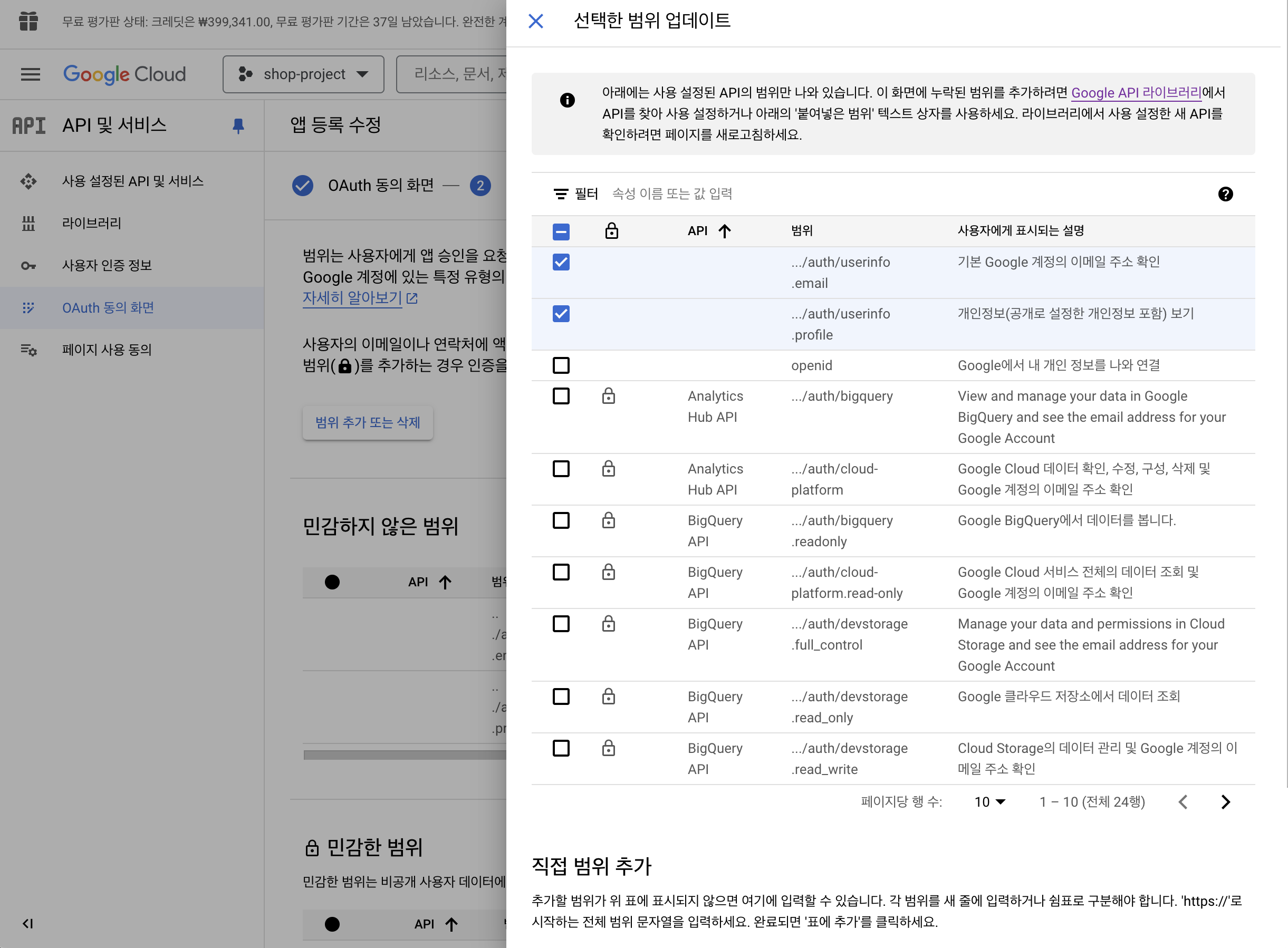This screenshot has width=1288, height=948.
Task: Open 라이브러리 in the sidebar
Action: pyautogui.click(x=92, y=223)
